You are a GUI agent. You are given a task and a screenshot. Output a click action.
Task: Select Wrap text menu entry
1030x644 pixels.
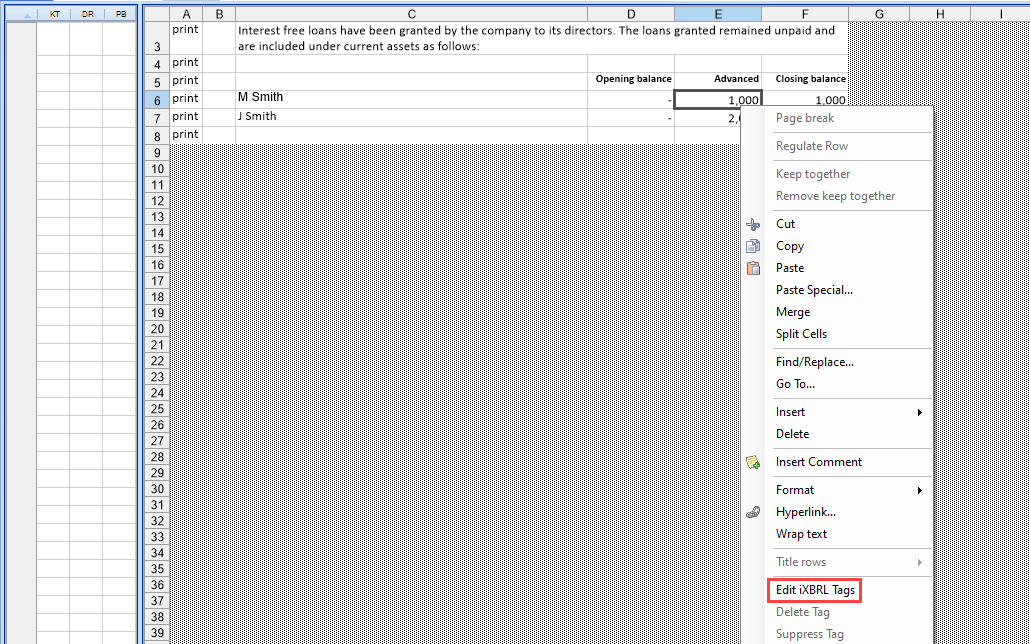point(801,534)
